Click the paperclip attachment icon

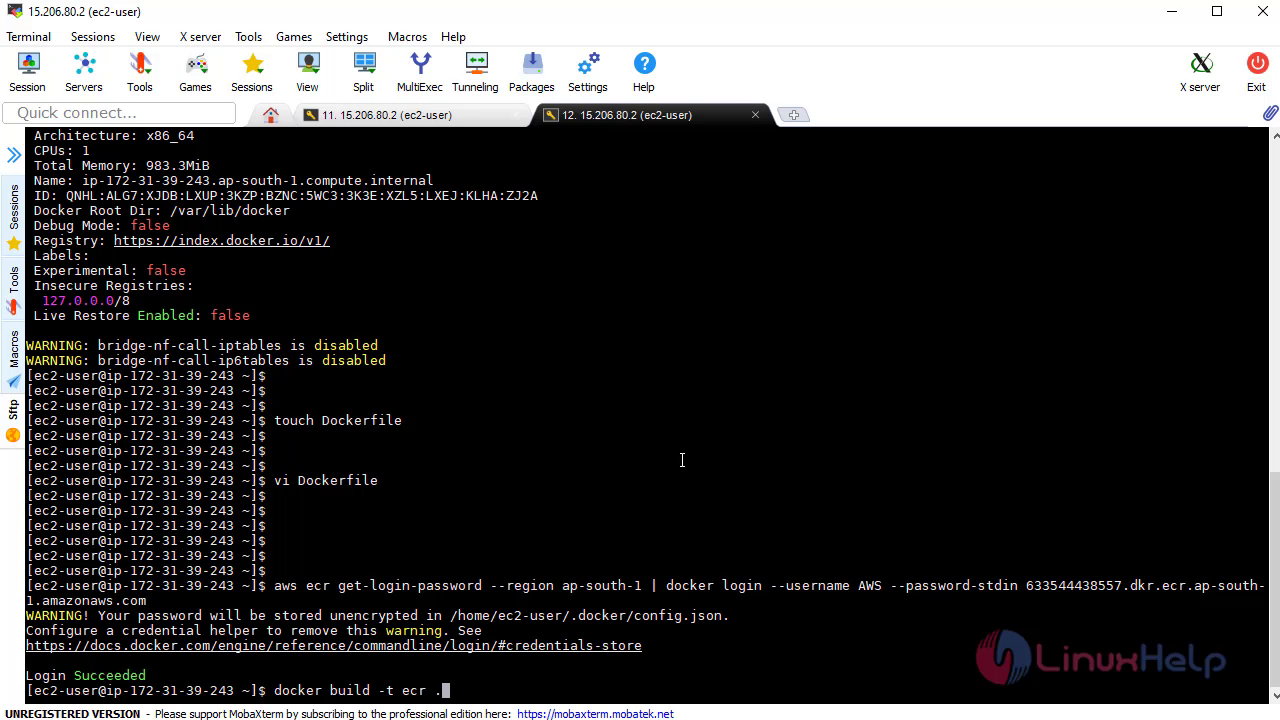(1269, 114)
